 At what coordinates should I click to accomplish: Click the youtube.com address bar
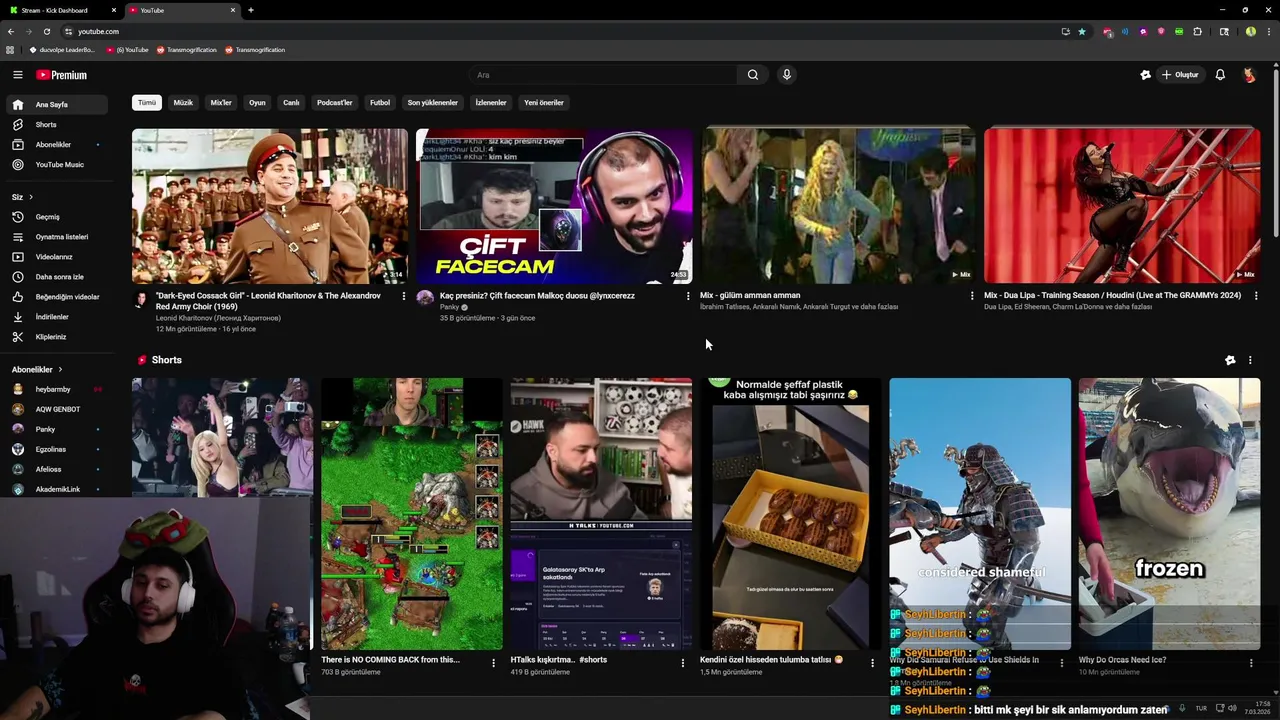[x=560, y=31]
